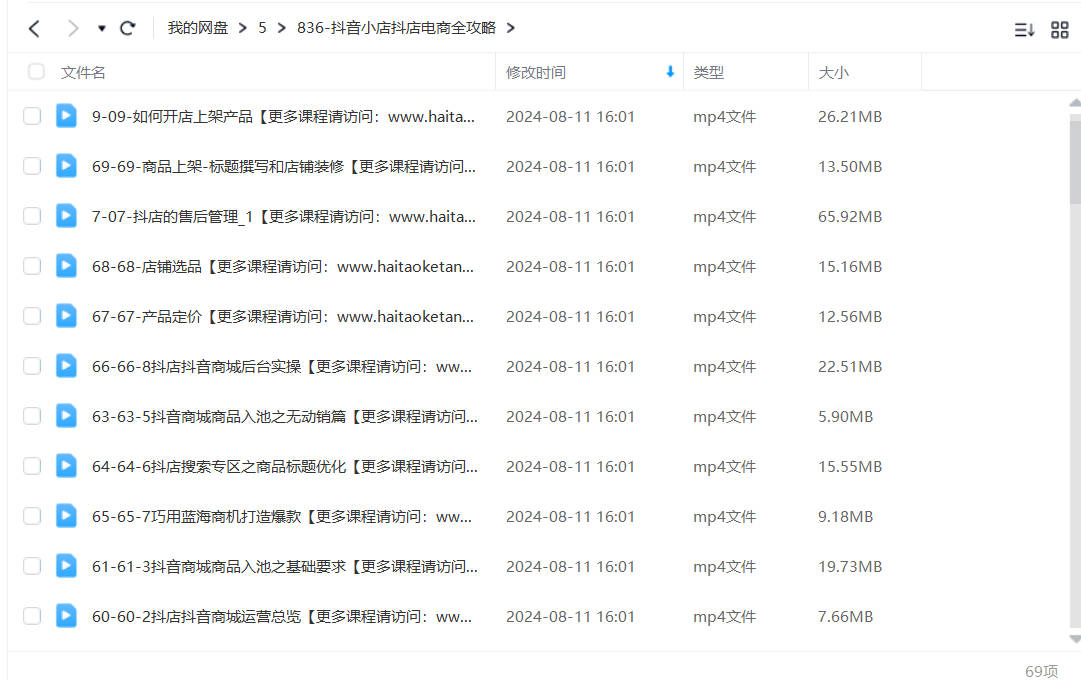This screenshot has width=1081, height=680.
Task: Check the box for 65-65-7巧用蓝海商机打造爆款
Action: click(32, 516)
